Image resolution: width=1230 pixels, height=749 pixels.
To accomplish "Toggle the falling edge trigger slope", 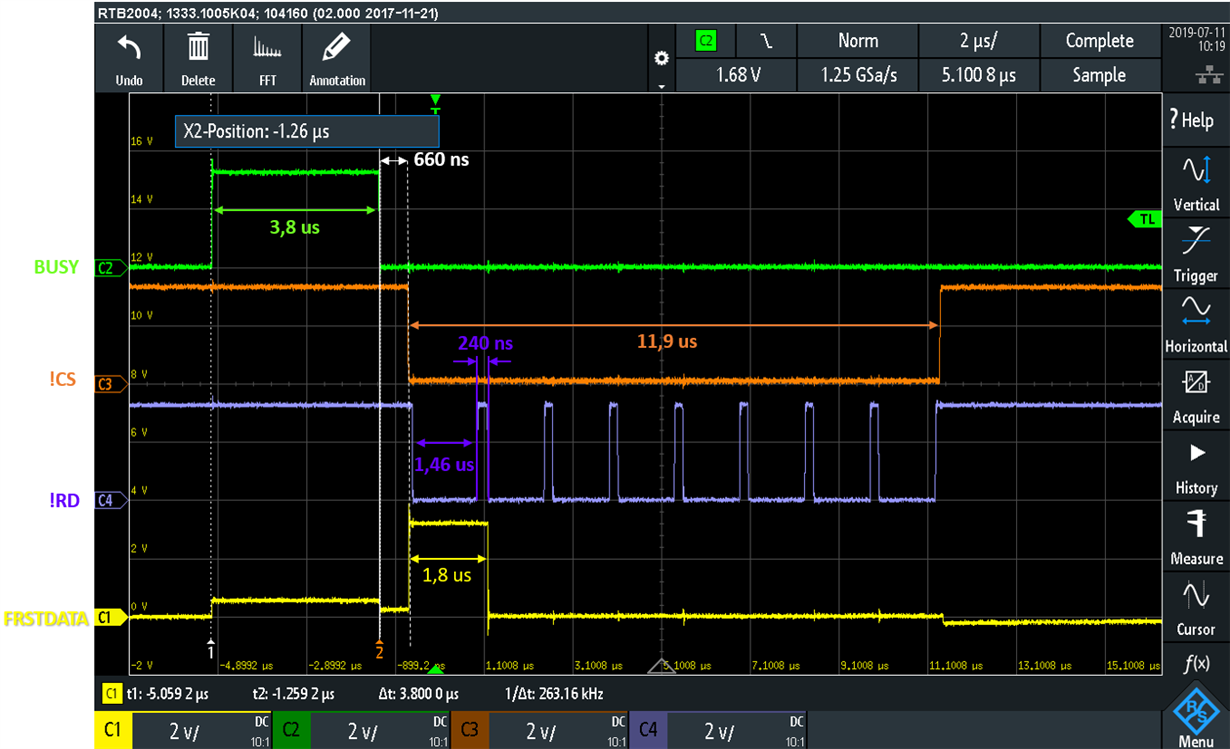I will point(767,41).
